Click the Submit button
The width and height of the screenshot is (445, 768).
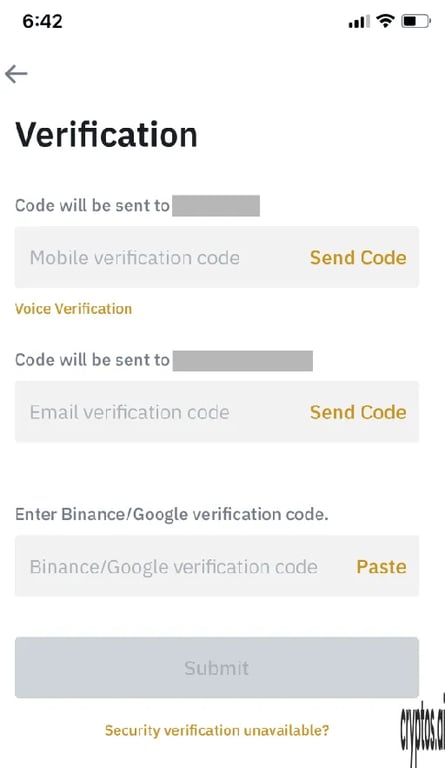217,668
